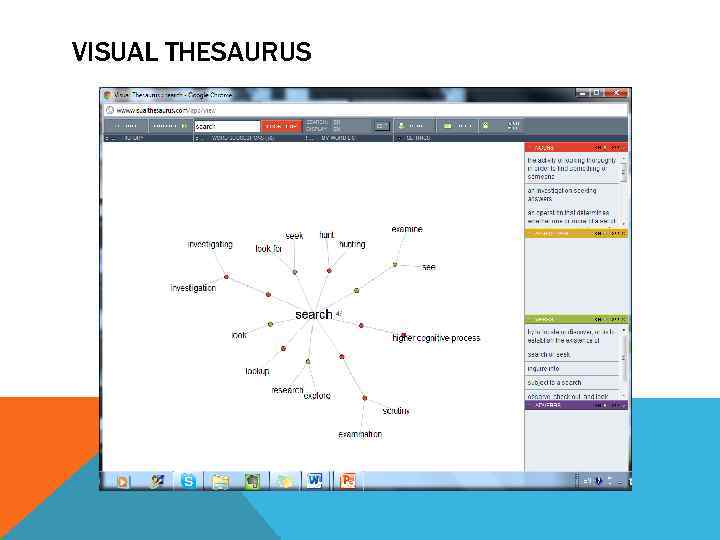Screen dimensions: 720x540
Task: Click meaning node joining research and explore
Action: coord(308,361)
